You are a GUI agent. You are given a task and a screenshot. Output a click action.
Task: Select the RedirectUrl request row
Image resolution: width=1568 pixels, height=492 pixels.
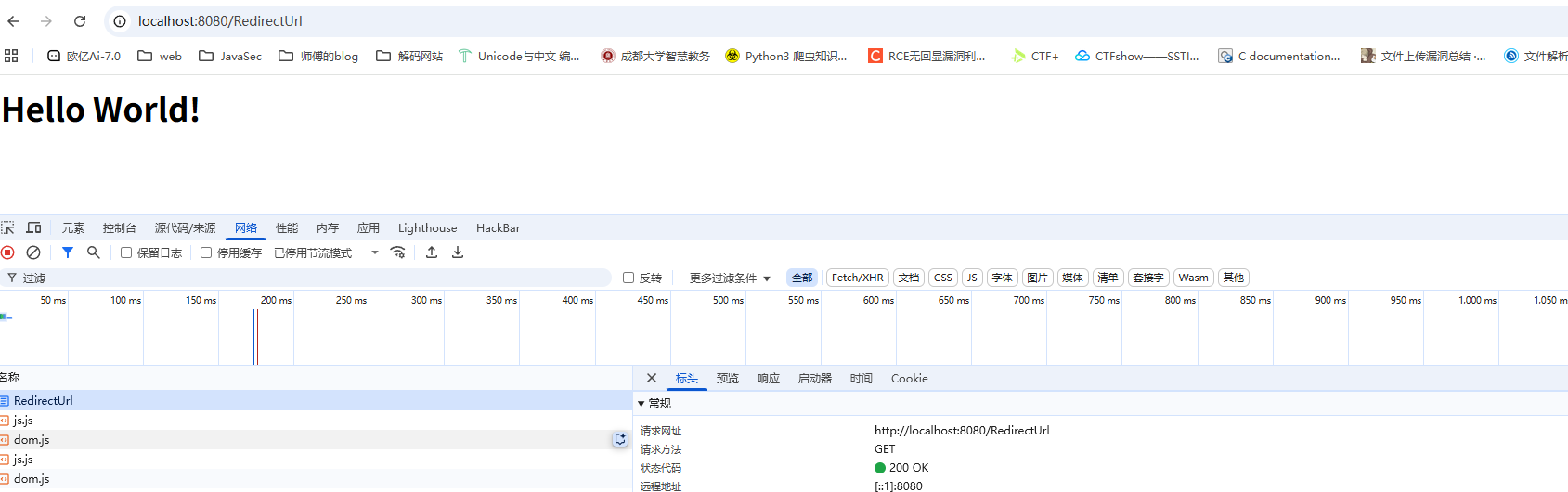click(x=44, y=401)
